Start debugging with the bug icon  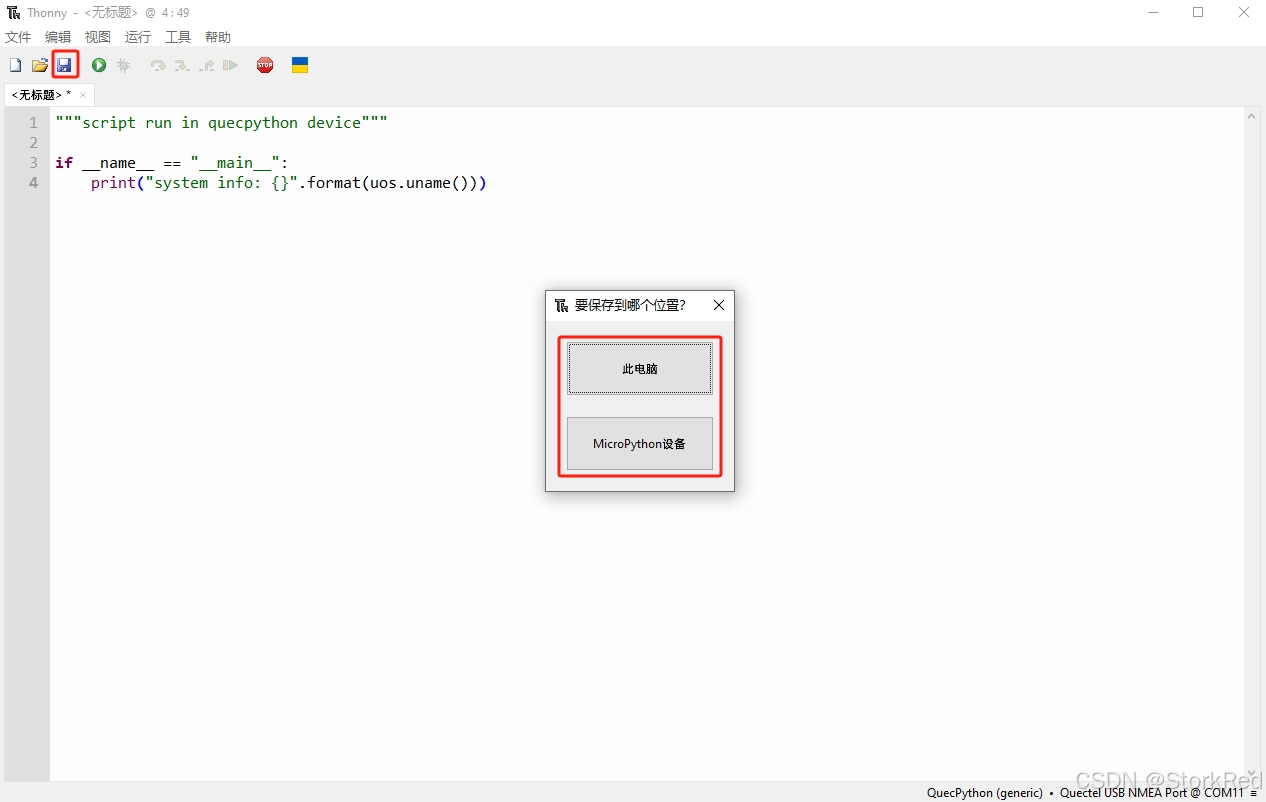click(124, 65)
